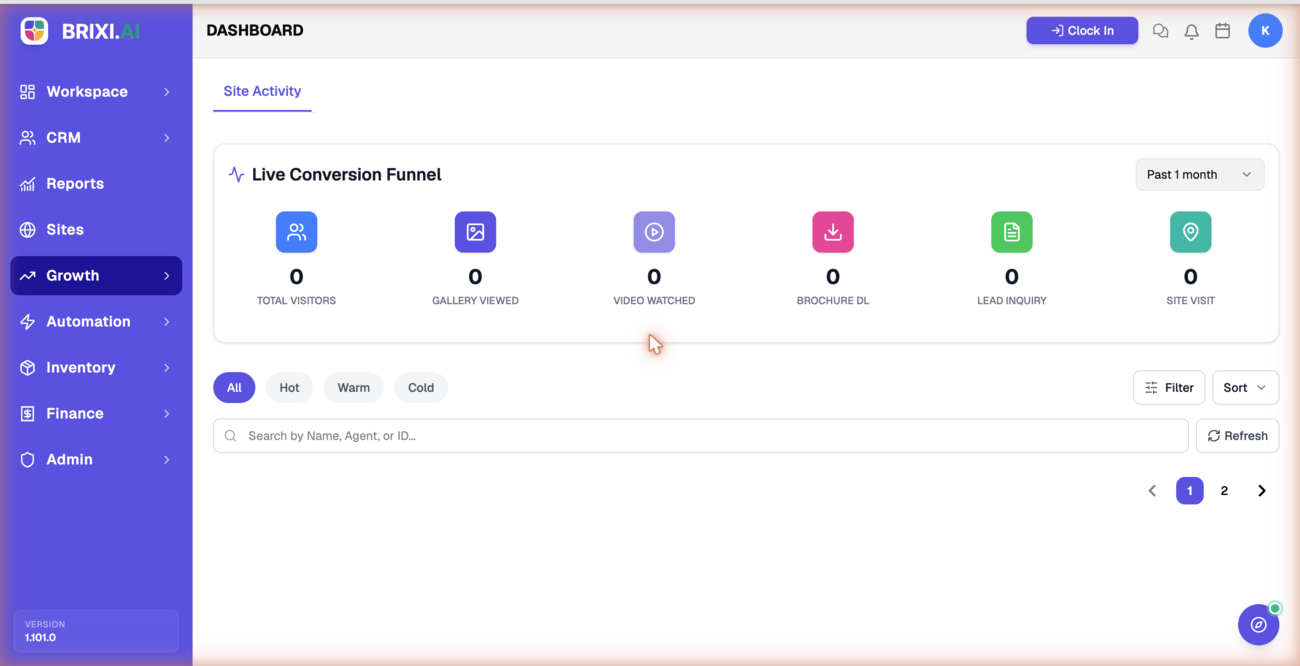Open the Admin sidebar label
The image size is (1300, 666).
(x=70, y=460)
